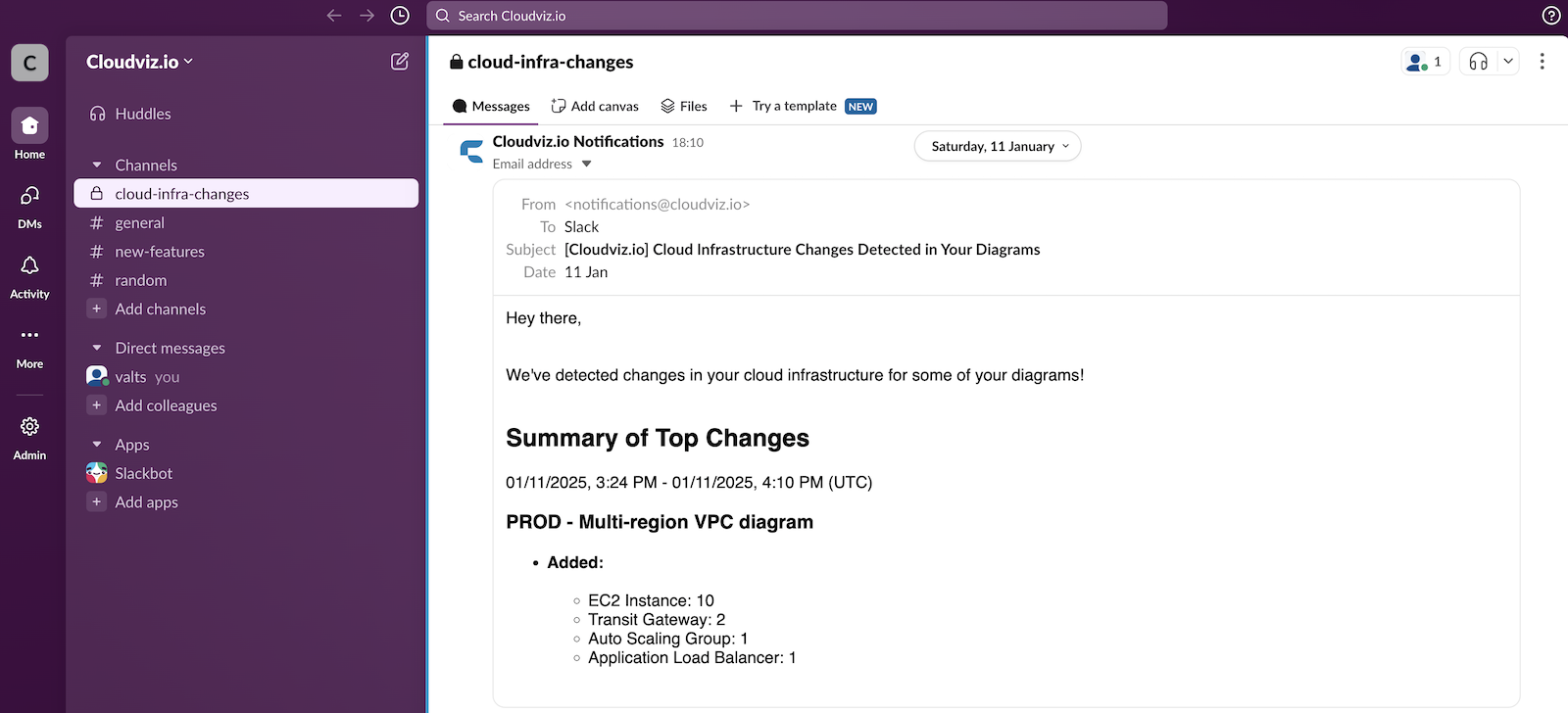Click the 18:10 message timestamp
The height and width of the screenshot is (713, 1568).
(688, 143)
